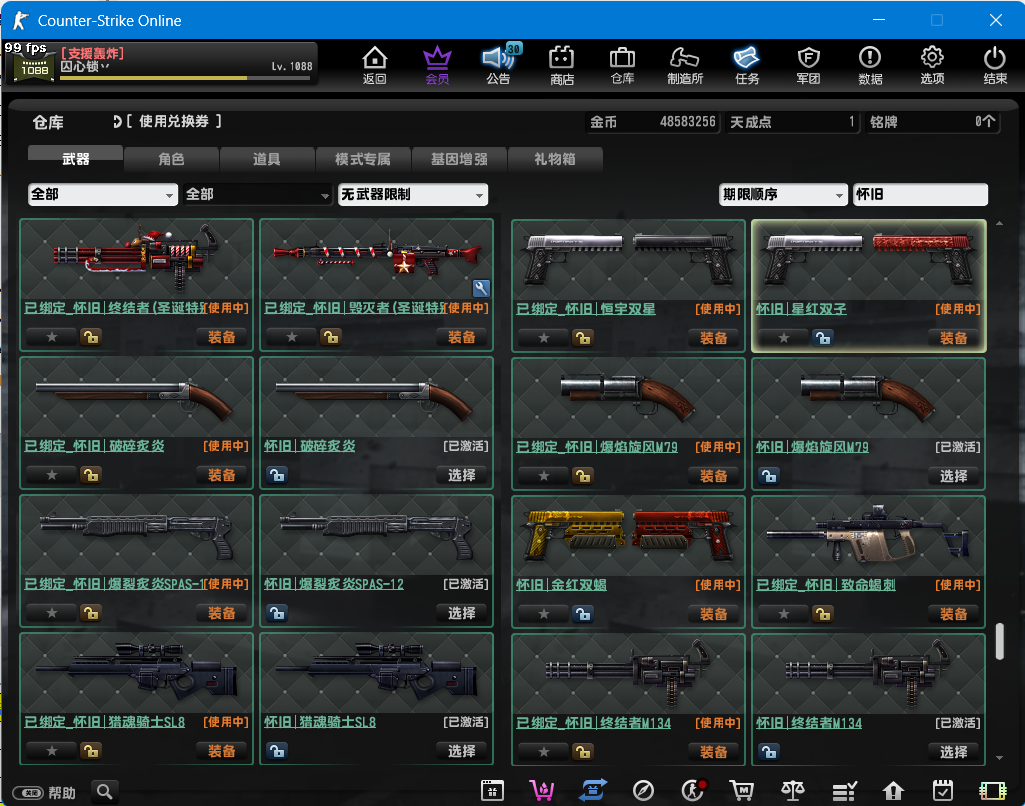Open the 仓库 briefcase icon in top bar

pos(622,65)
